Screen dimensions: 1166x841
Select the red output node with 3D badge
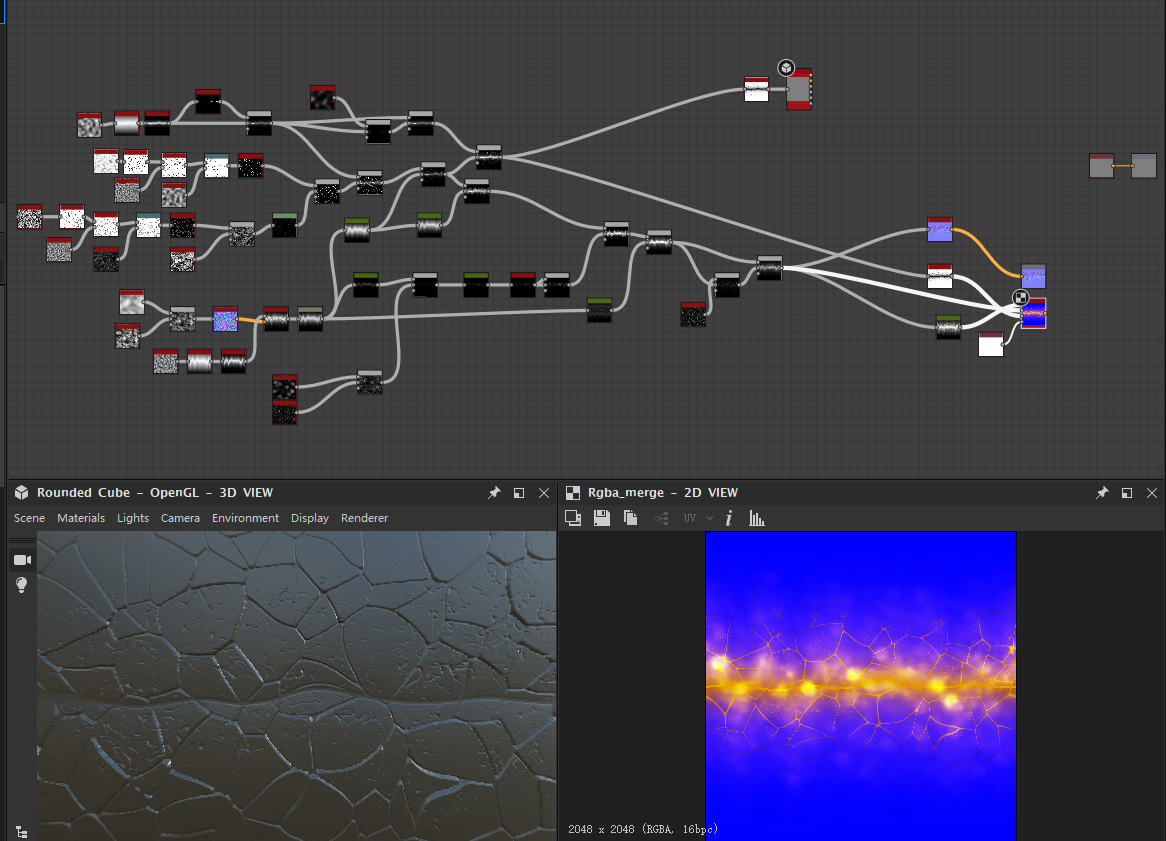pos(799,90)
